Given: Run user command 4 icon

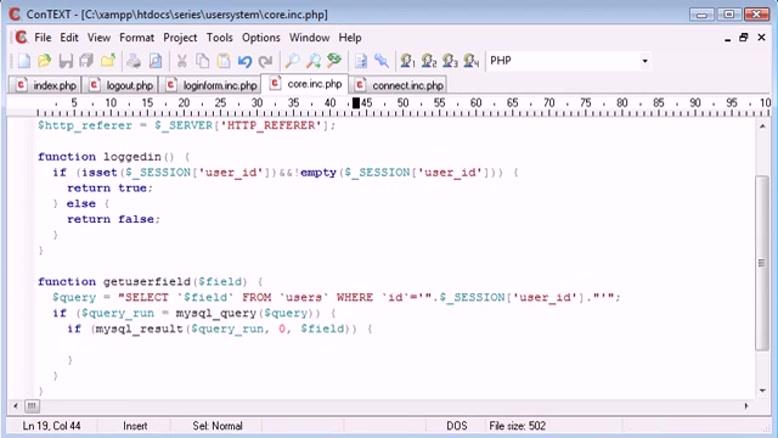Looking at the screenshot, I should [471, 61].
